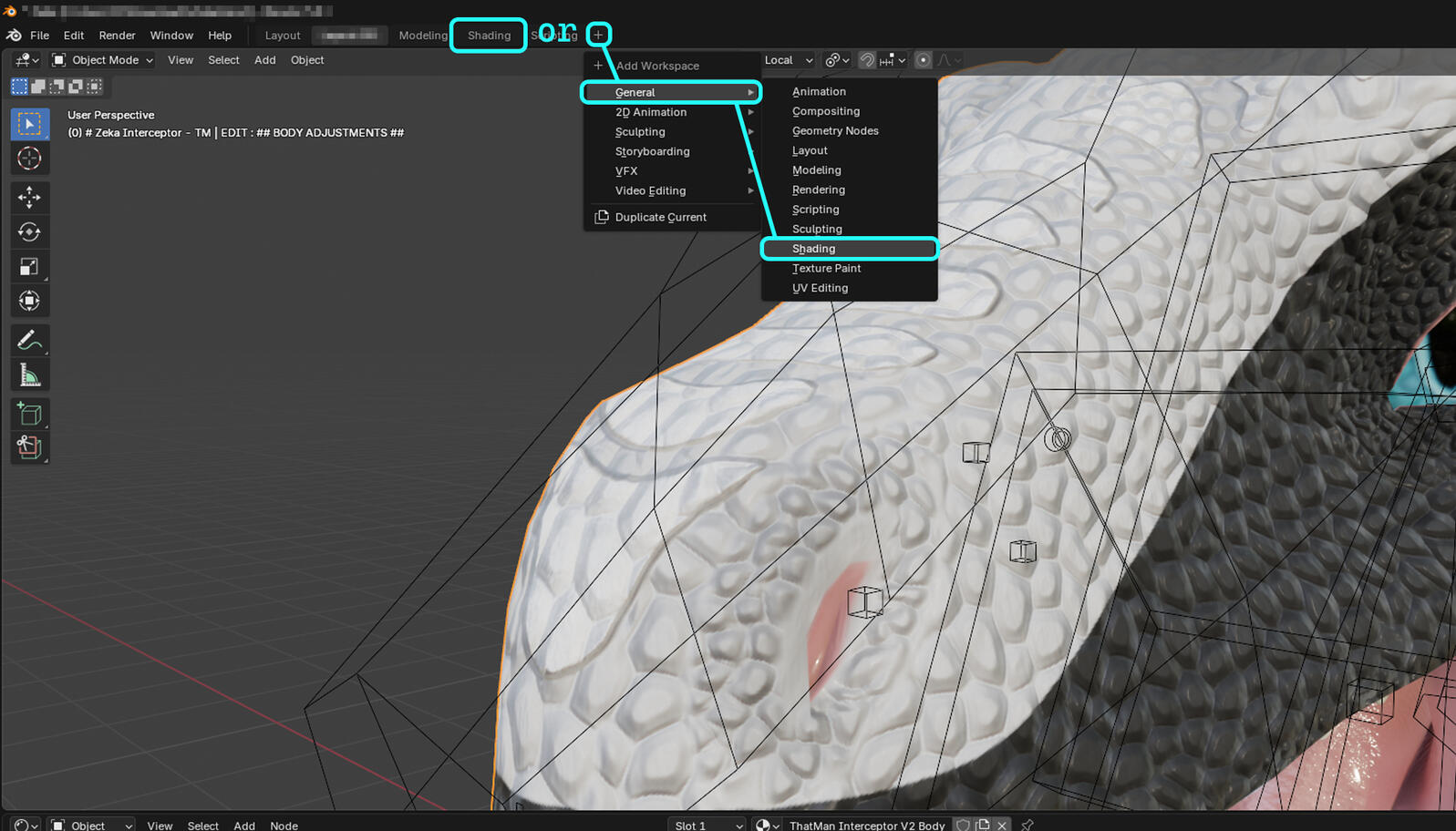Viewport: 1456px width, 831px height.
Task: Pin the node editor material
Action: coord(1027,825)
